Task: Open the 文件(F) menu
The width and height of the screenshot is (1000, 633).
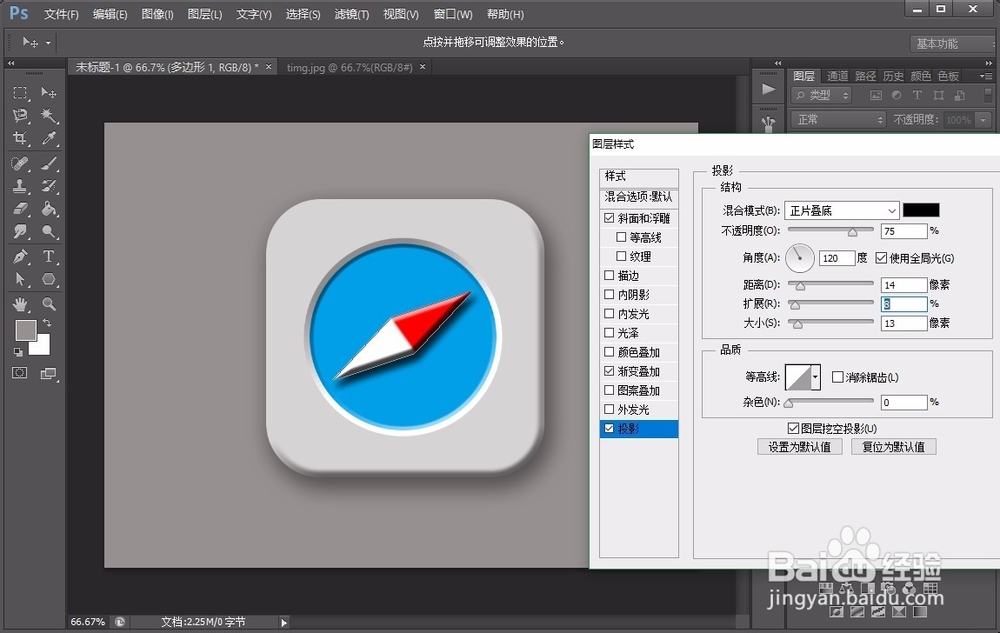Action: 61,14
